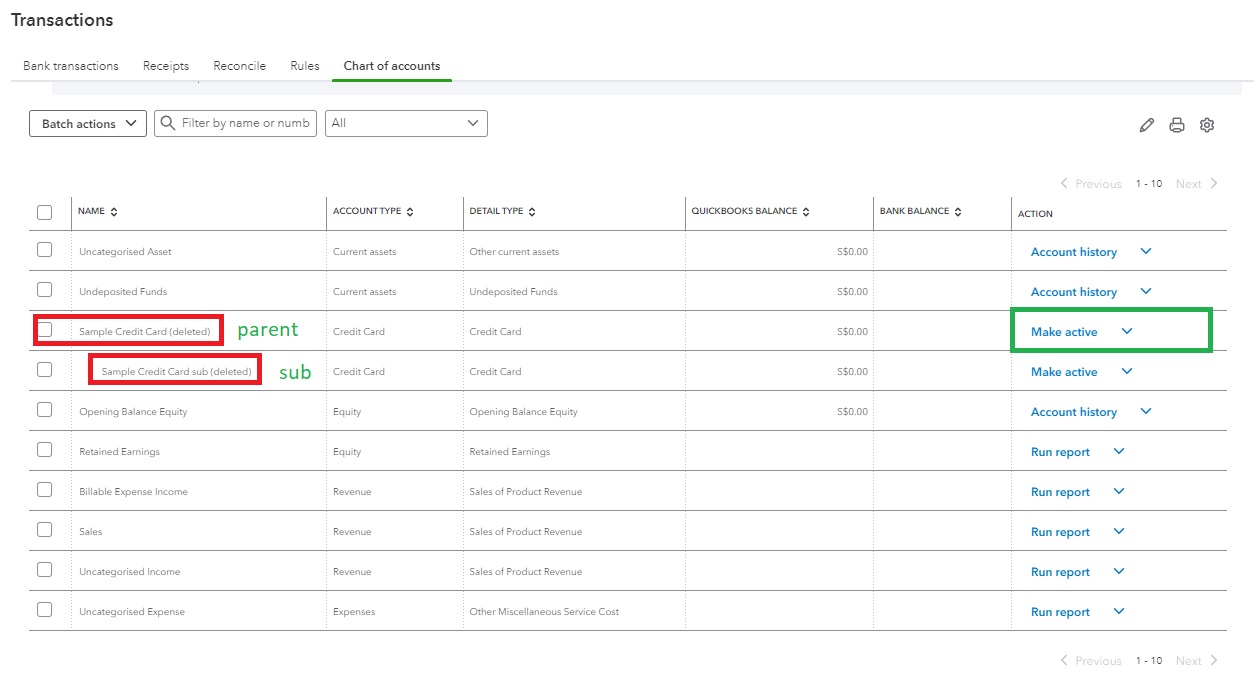Click the search magnifier in filter box
Screen dimensions: 1254x685
coord(168,123)
